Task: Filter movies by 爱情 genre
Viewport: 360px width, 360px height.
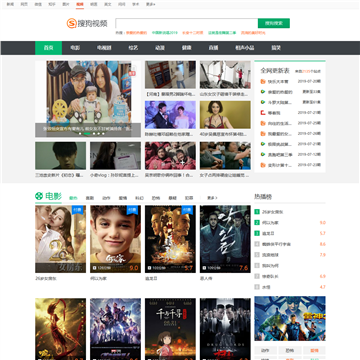Action: tap(123, 198)
